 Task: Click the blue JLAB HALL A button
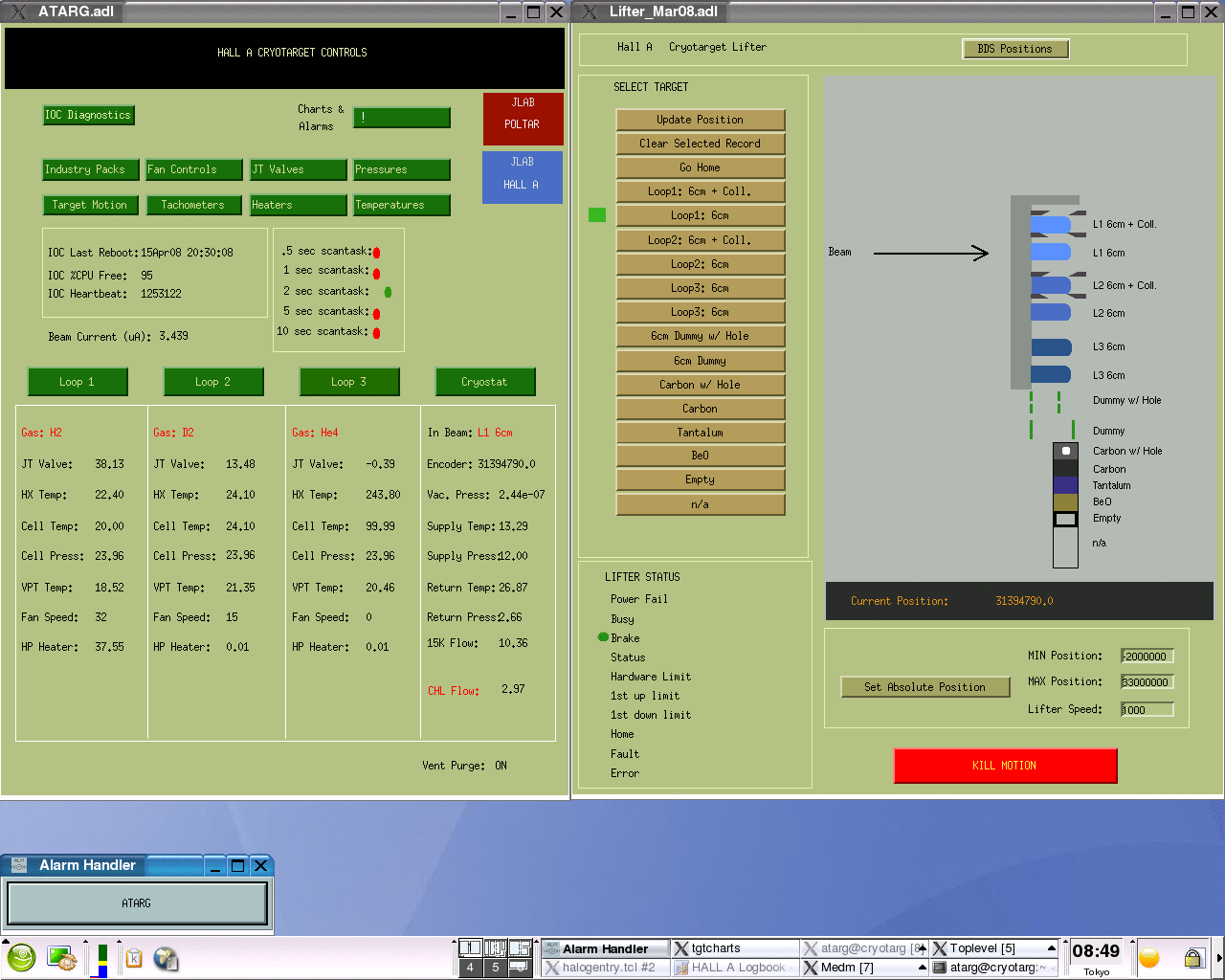[523, 177]
